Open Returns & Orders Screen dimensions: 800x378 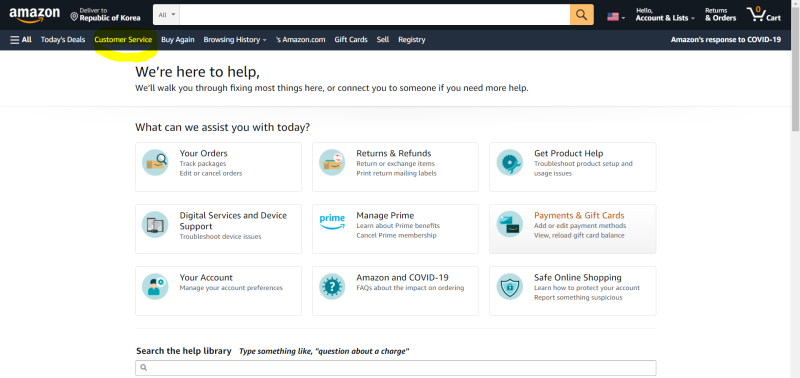720,15
